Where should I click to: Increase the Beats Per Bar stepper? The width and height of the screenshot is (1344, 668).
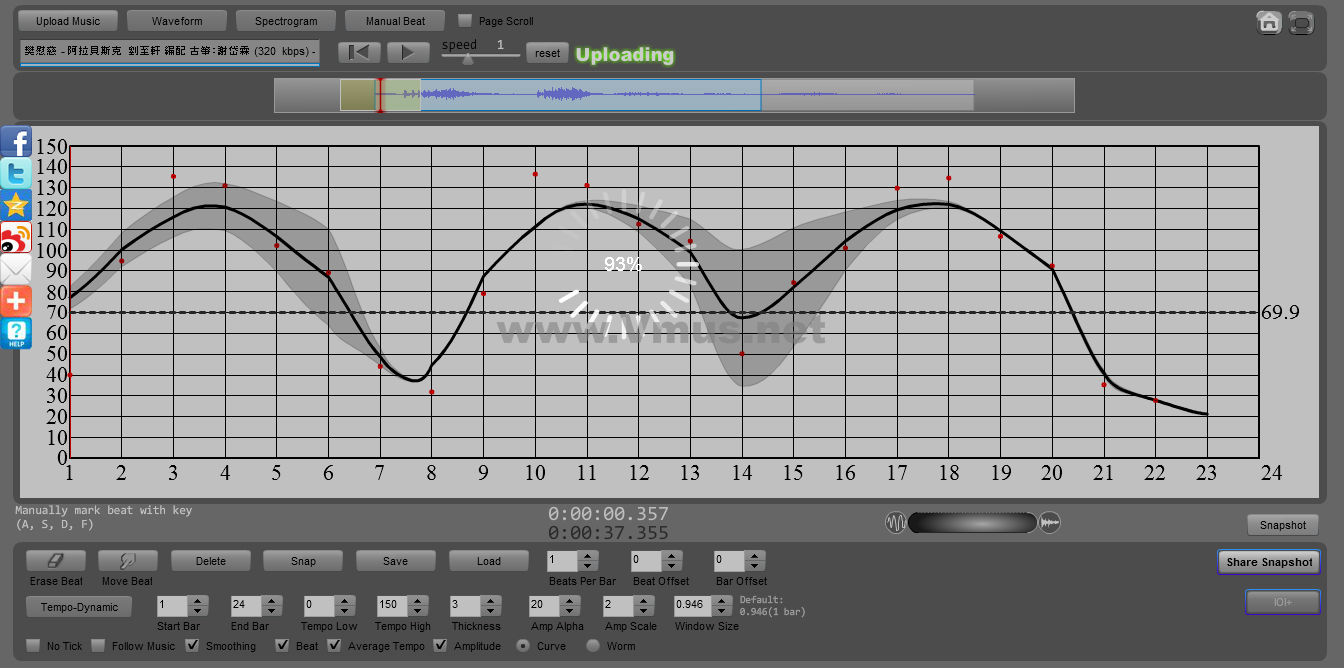[588, 556]
